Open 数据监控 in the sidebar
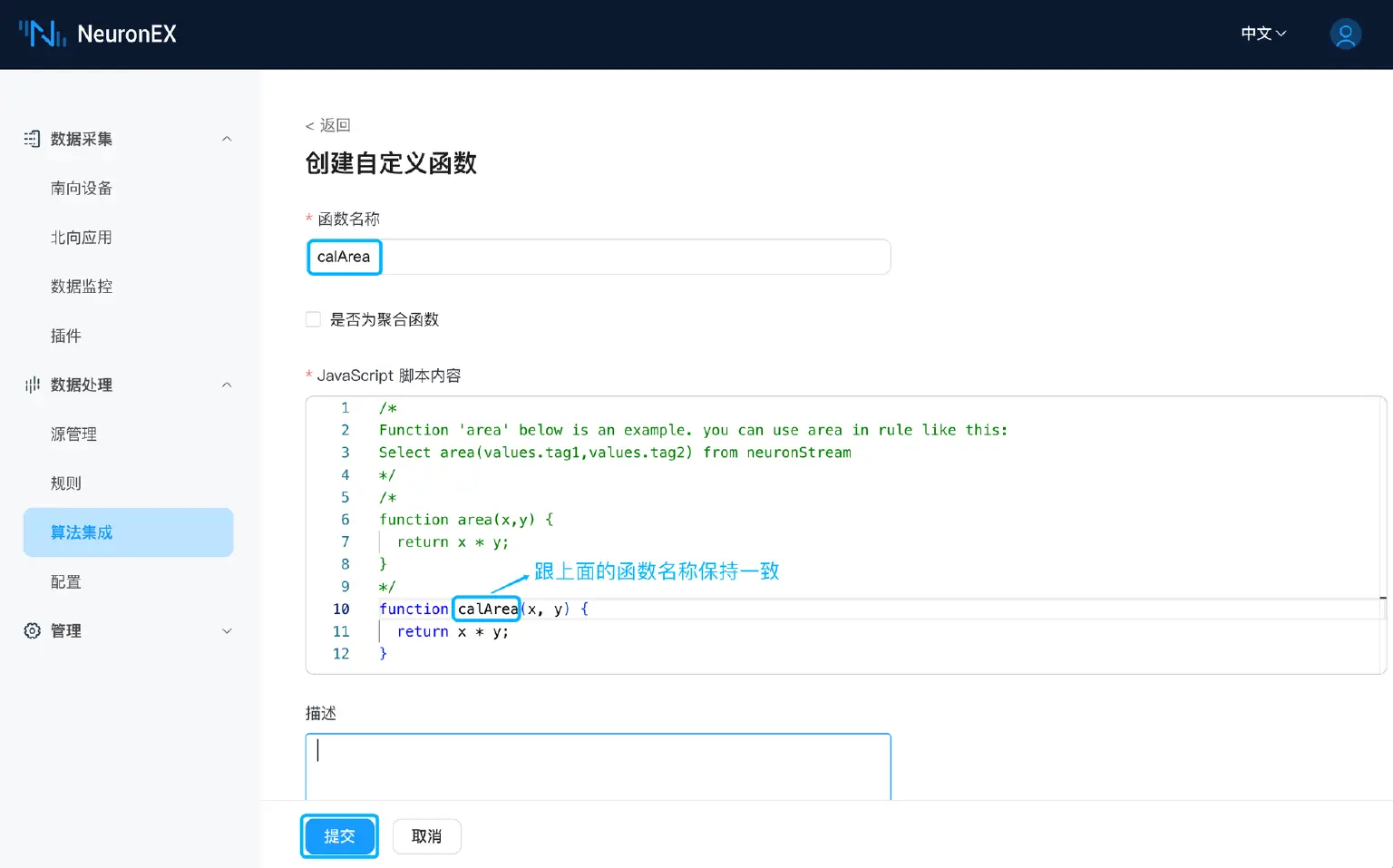1393x868 pixels. pos(82,287)
